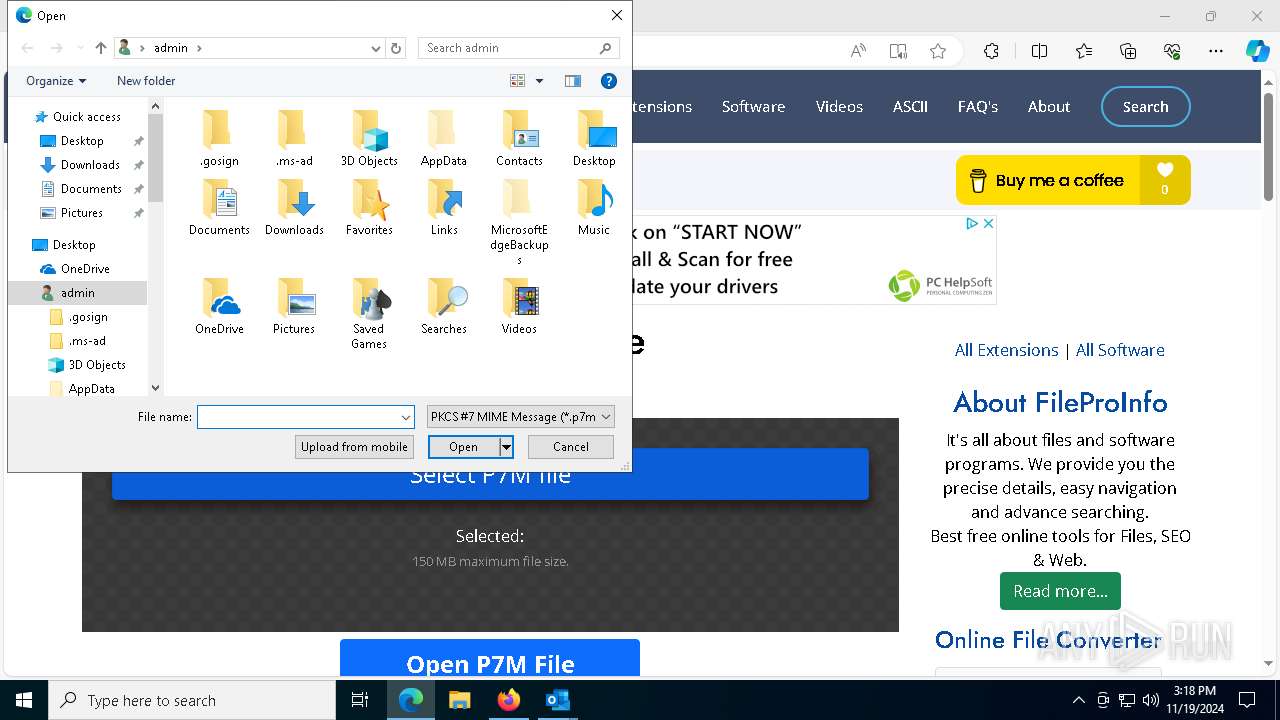Viewport: 1280px width, 720px height.
Task: Click the Open button in dialog
Action: pos(463,447)
